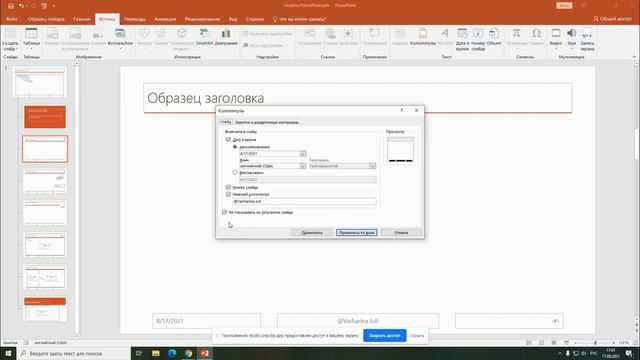Viewport: 640px width, 360px height.
Task: Open the Язык language dropdown
Action: coord(302,166)
